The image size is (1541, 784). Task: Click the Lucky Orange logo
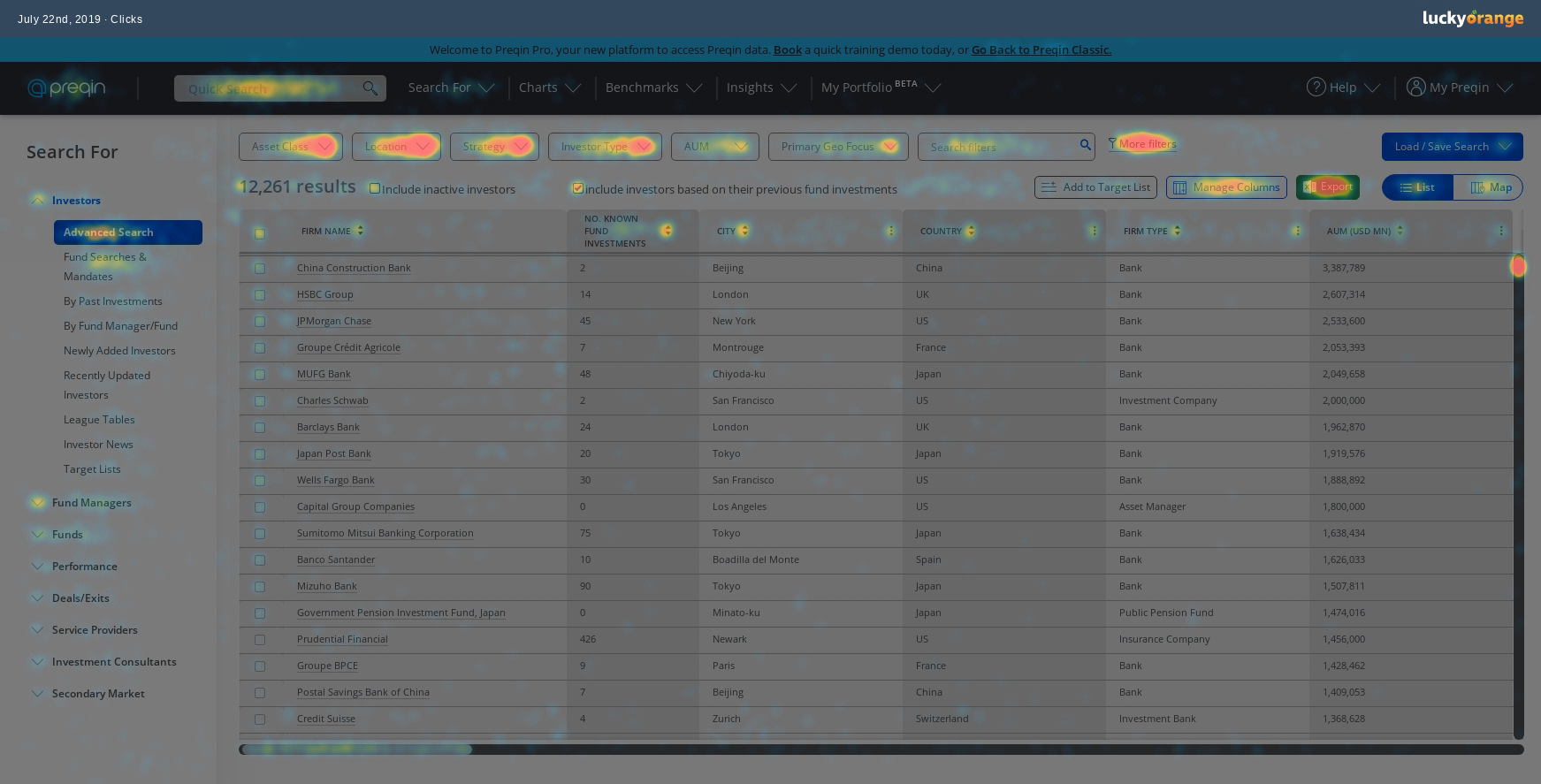1473,19
